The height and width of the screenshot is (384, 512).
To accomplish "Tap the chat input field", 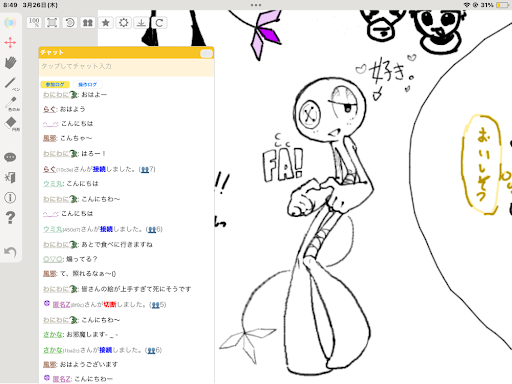I will [x=126, y=67].
